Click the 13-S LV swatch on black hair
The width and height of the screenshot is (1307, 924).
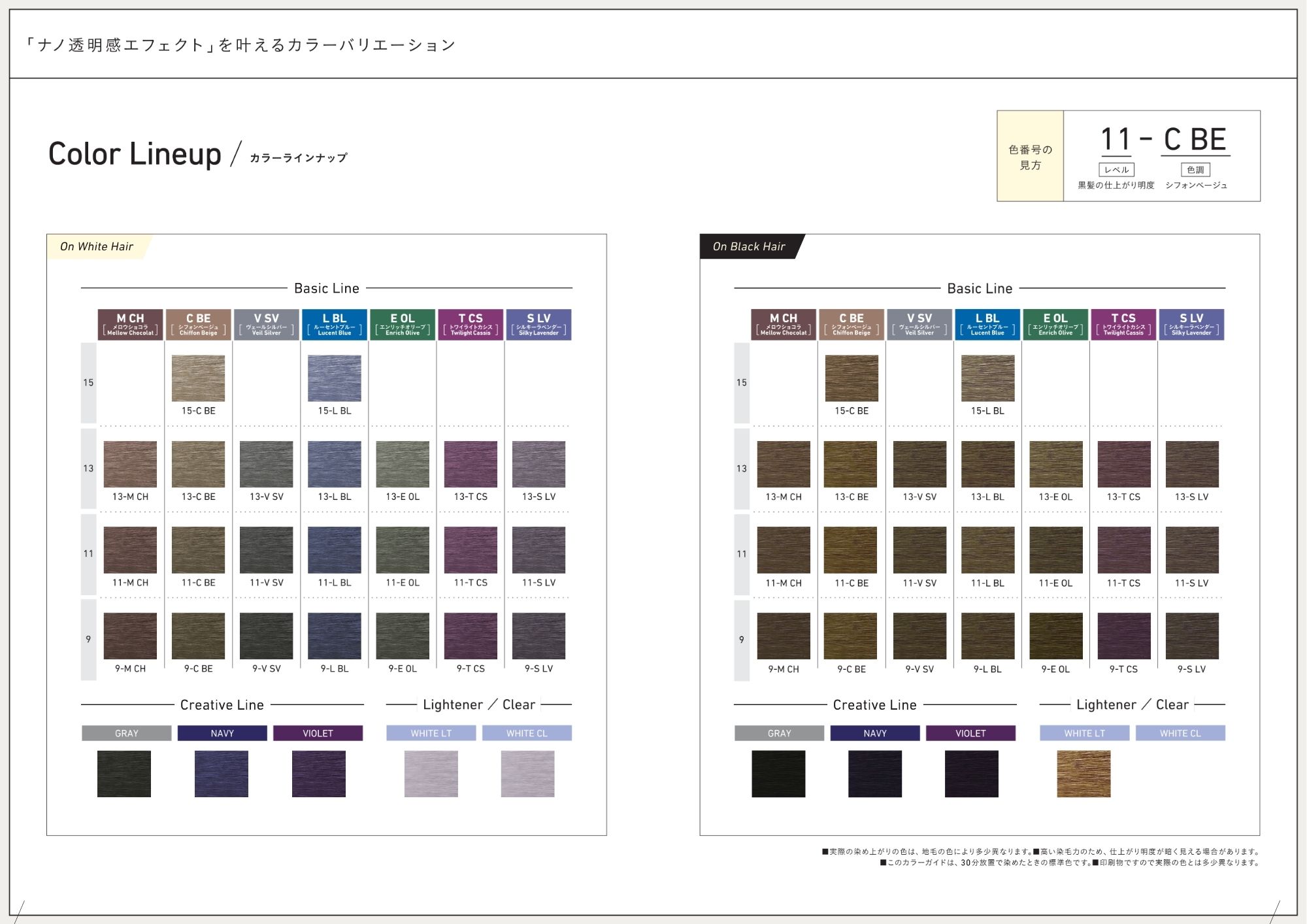[x=1191, y=464]
